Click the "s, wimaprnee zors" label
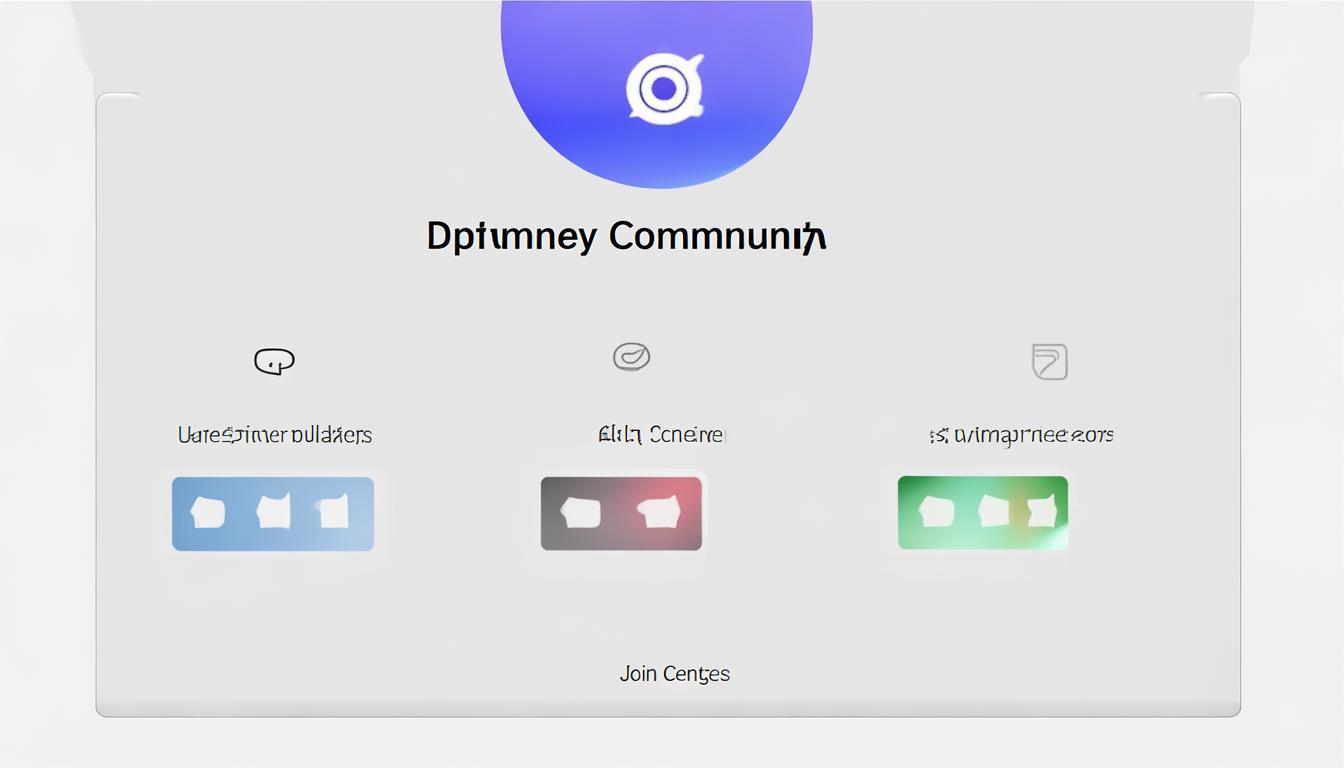This screenshot has width=1344, height=768. (1021, 435)
